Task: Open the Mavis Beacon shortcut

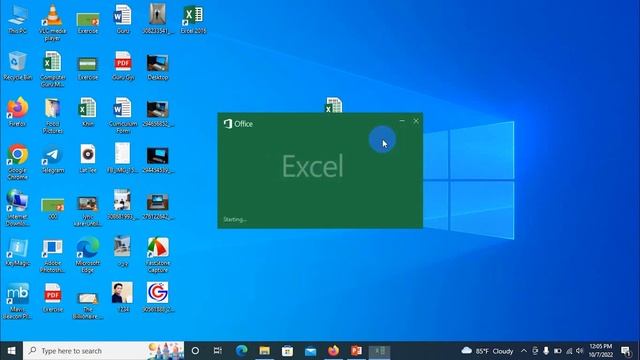Action: (x=18, y=301)
